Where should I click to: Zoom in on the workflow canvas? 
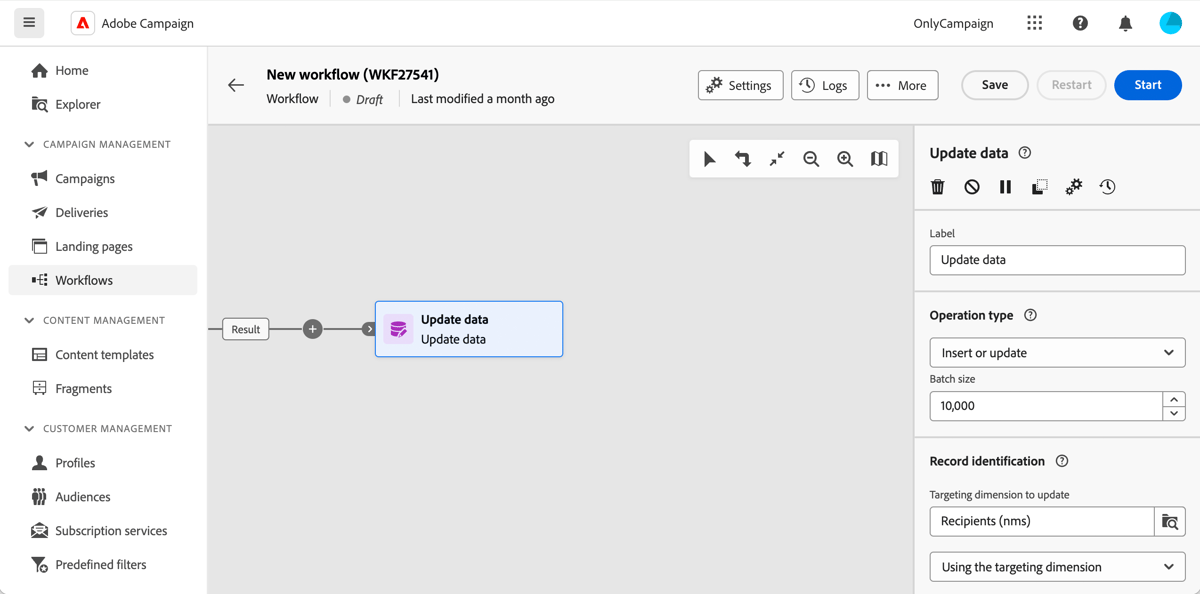point(845,158)
